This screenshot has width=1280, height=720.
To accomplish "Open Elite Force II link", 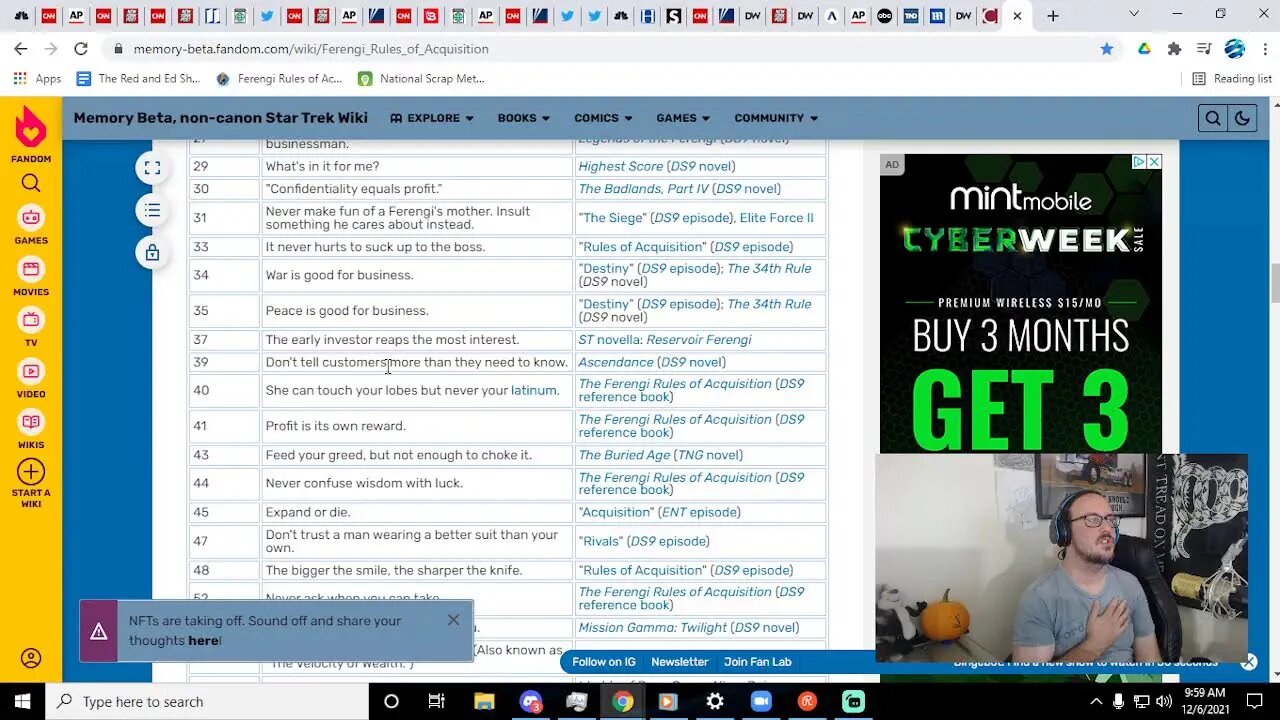I will pos(776,218).
